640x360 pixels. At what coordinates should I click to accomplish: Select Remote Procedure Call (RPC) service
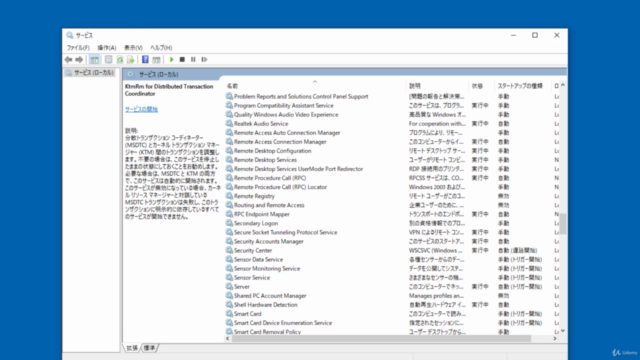click(x=270, y=178)
